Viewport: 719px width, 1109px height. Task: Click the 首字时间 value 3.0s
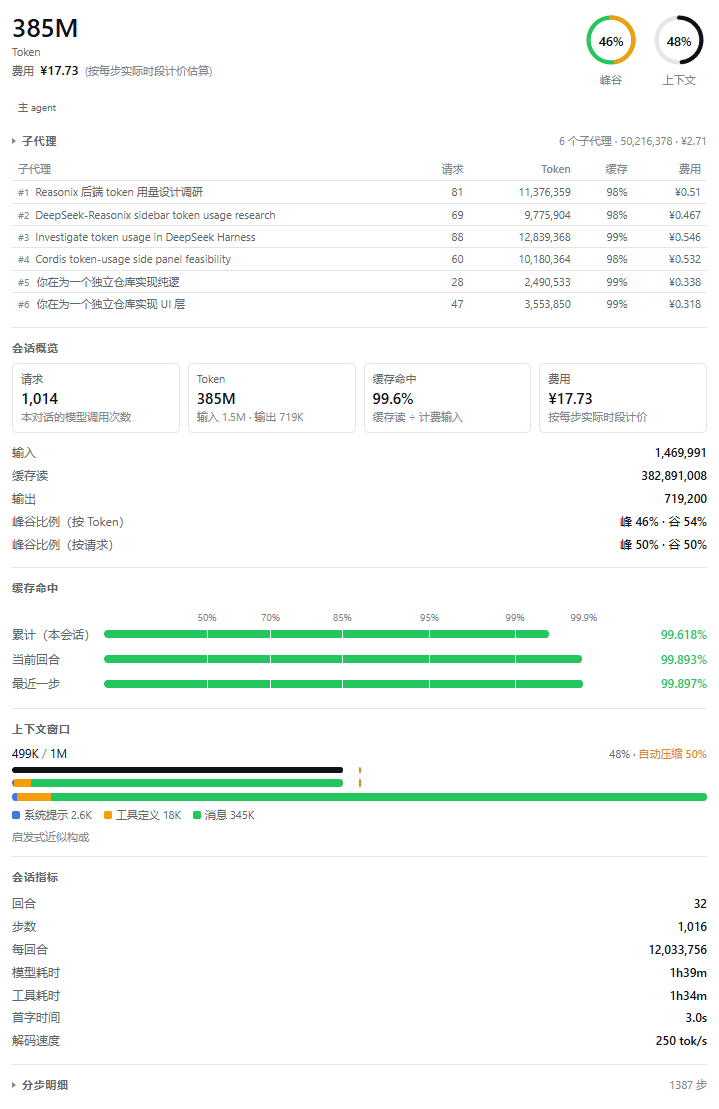click(696, 1018)
